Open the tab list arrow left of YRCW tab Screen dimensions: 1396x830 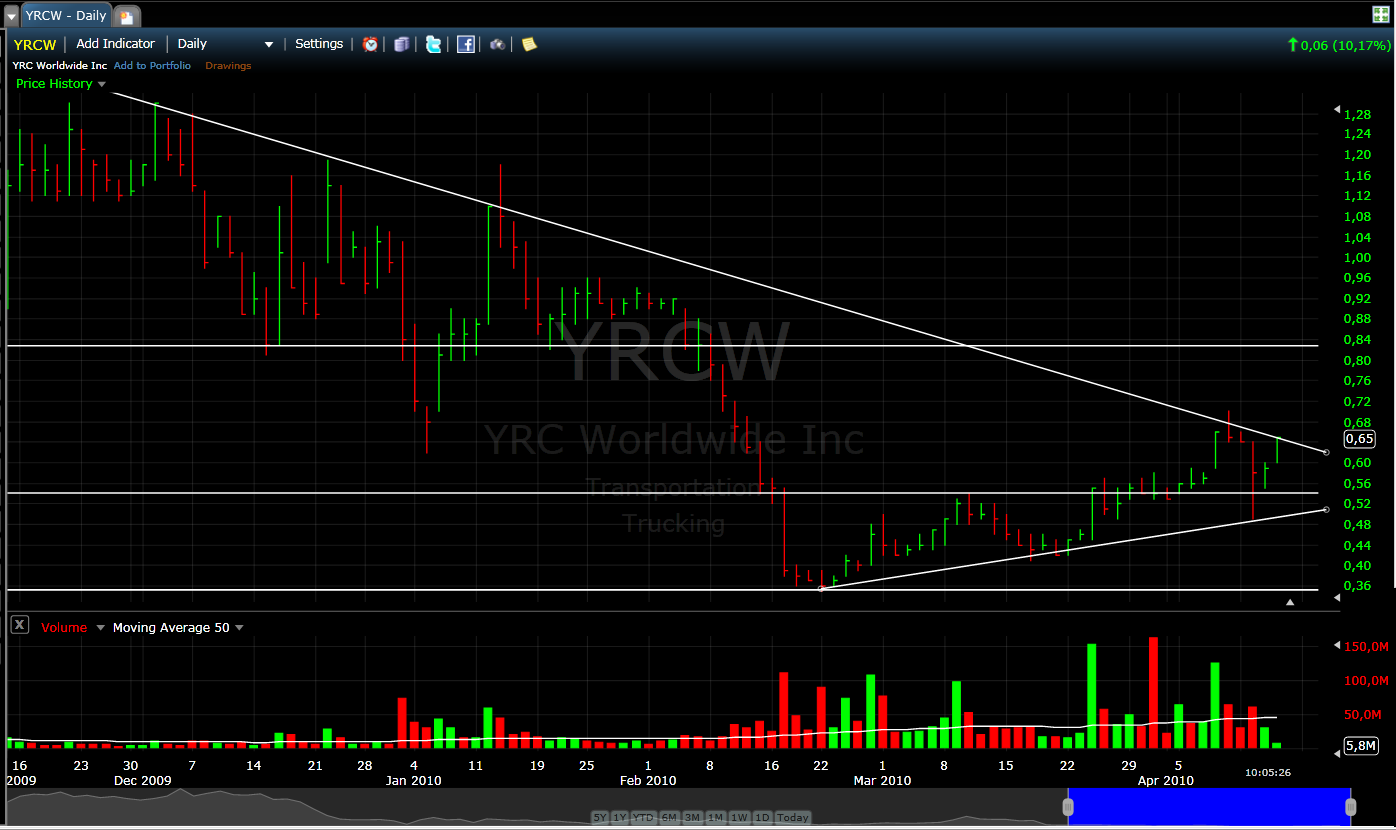[11, 16]
